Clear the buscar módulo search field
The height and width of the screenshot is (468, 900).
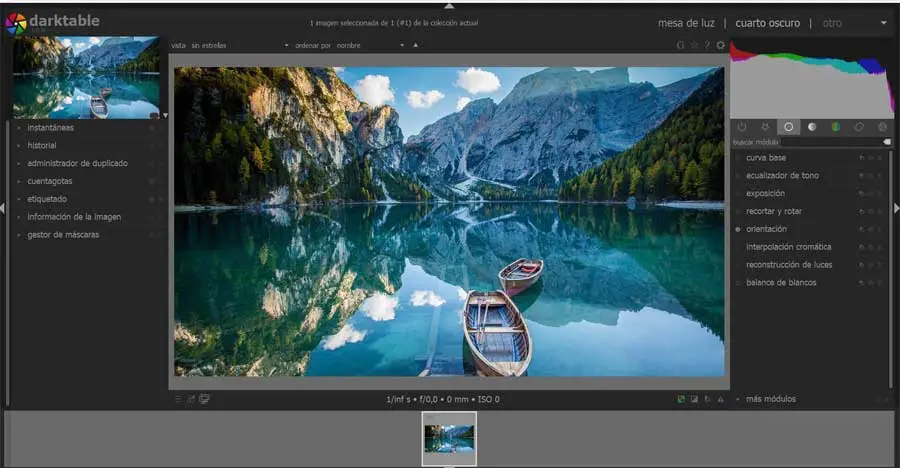887,142
